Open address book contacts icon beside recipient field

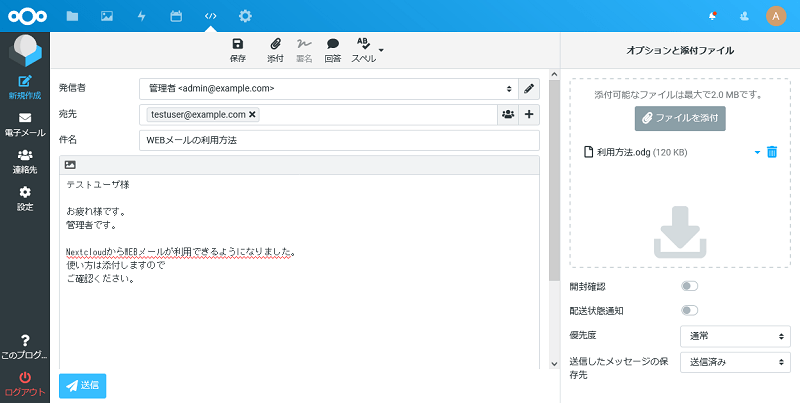pos(508,114)
